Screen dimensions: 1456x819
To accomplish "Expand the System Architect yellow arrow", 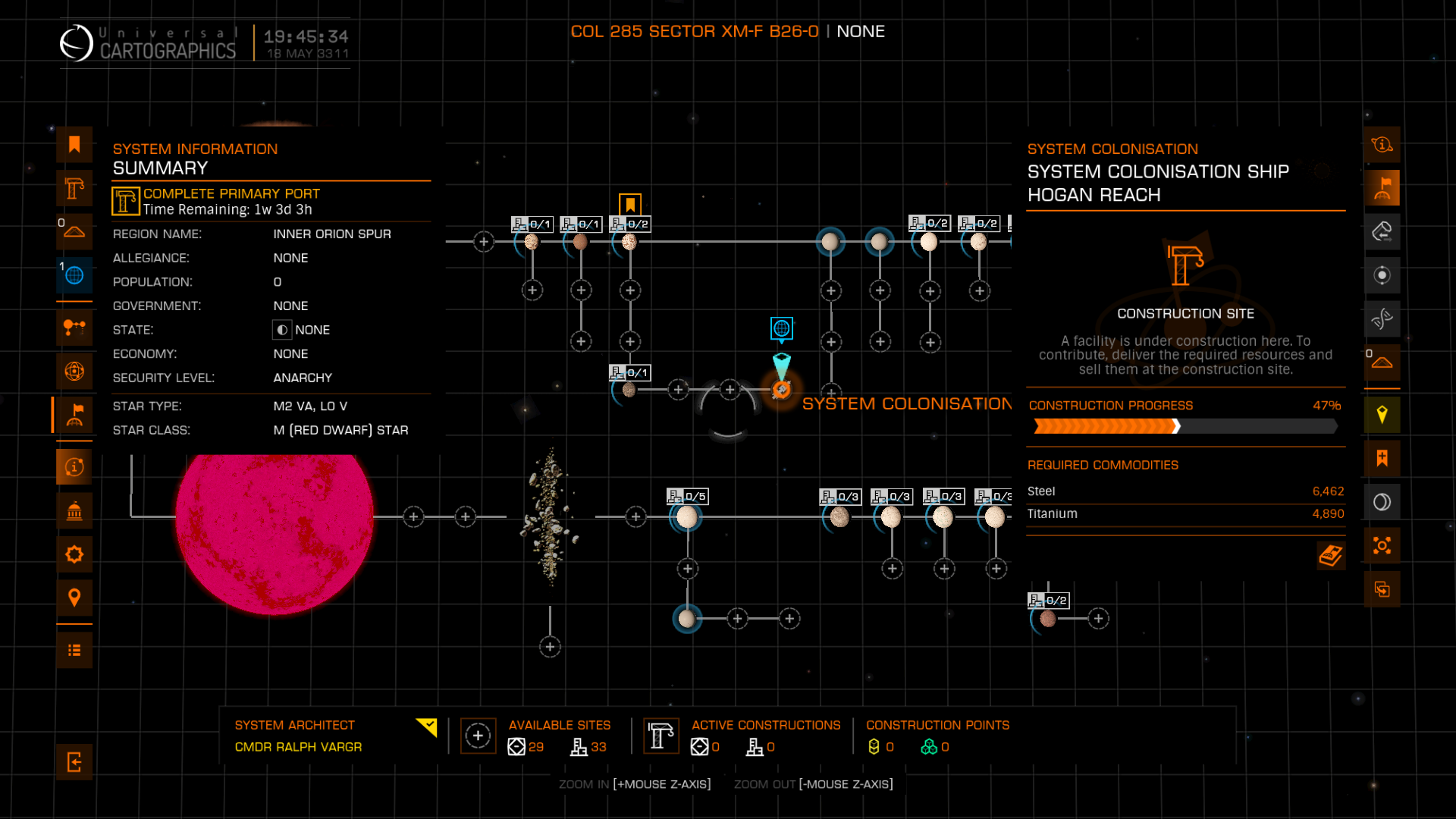I will point(427,727).
